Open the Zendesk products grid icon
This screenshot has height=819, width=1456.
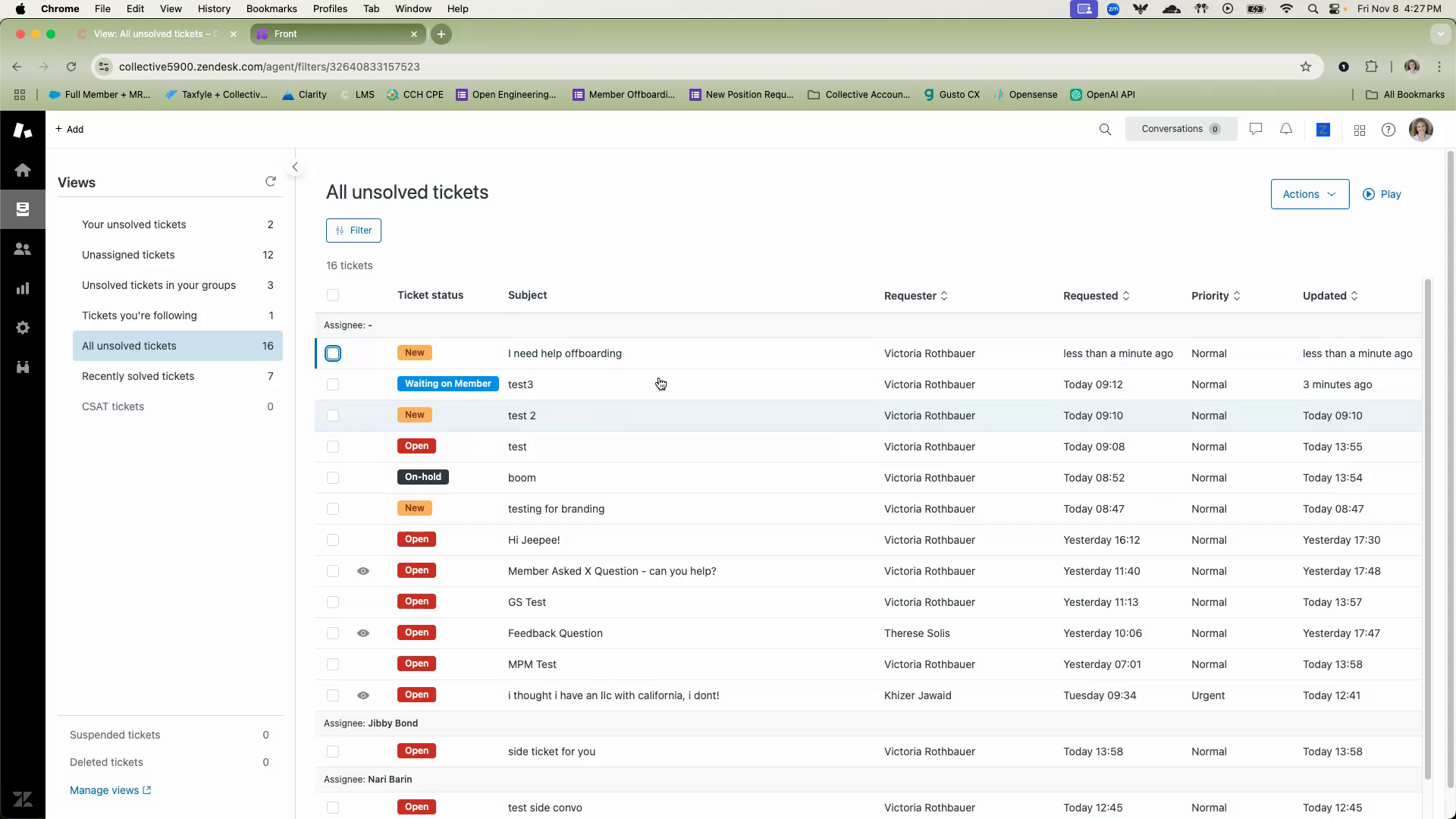(x=1360, y=130)
